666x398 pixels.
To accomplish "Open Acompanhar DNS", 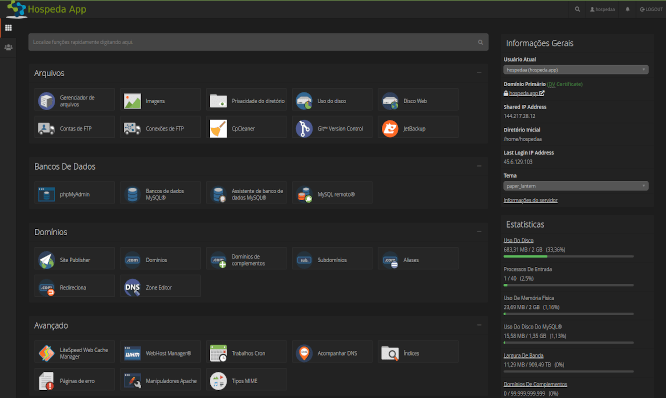I will [332, 353].
